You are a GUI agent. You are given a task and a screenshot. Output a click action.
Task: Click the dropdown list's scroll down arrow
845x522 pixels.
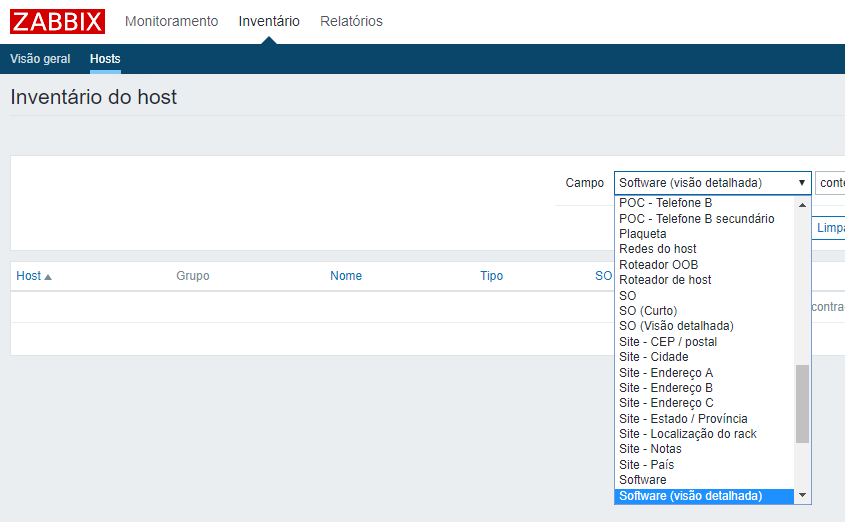click(x=802, y=496)
